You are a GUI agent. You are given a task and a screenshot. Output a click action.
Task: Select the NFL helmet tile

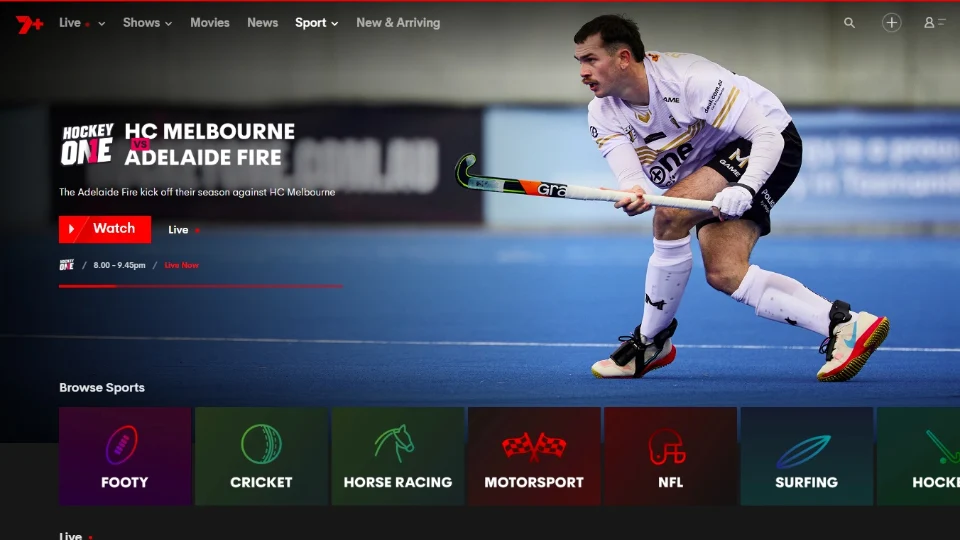(670, 456)
